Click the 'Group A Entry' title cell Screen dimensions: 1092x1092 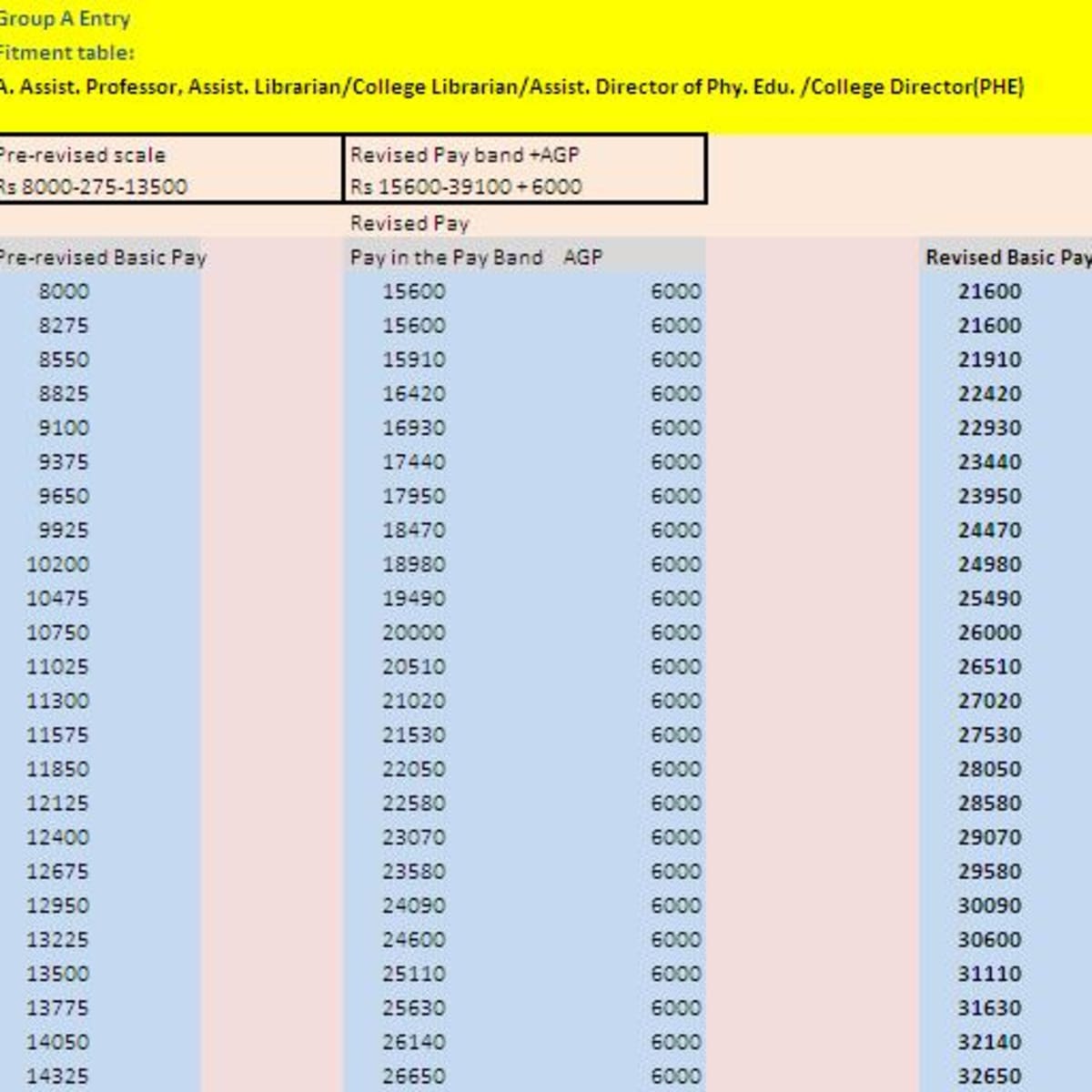[66, 19]
